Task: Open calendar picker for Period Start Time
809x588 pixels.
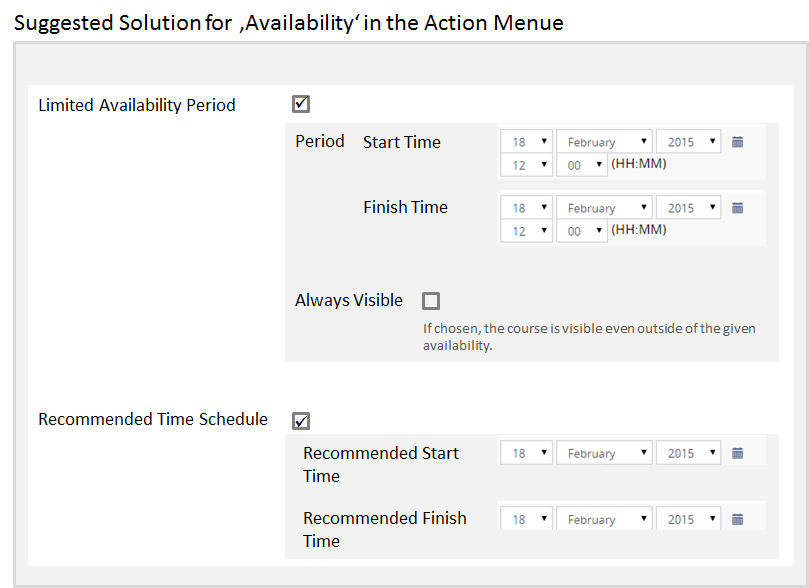Action: [x=738, y=142]
